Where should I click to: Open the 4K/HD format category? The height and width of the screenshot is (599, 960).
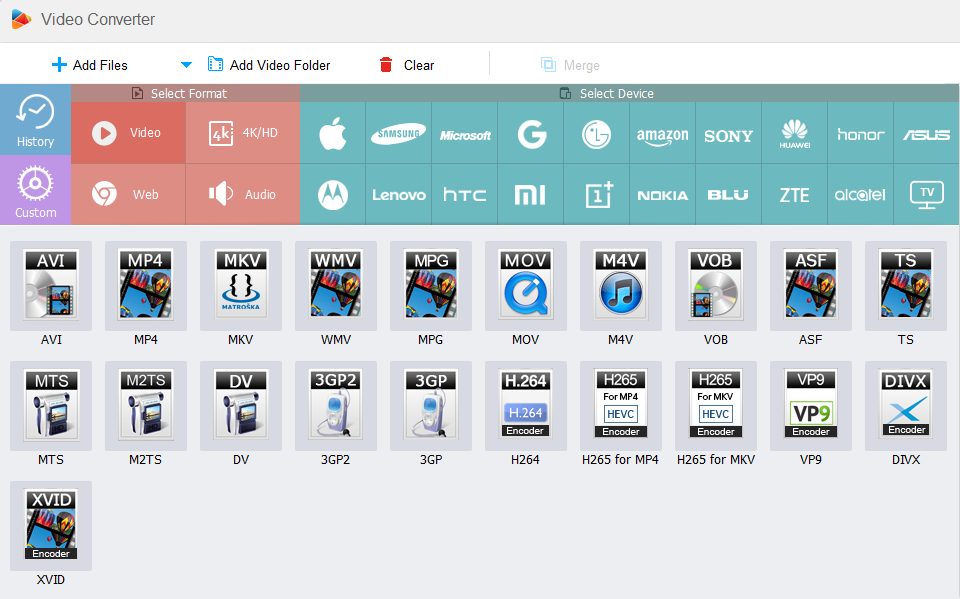click(x=242, y=133)
